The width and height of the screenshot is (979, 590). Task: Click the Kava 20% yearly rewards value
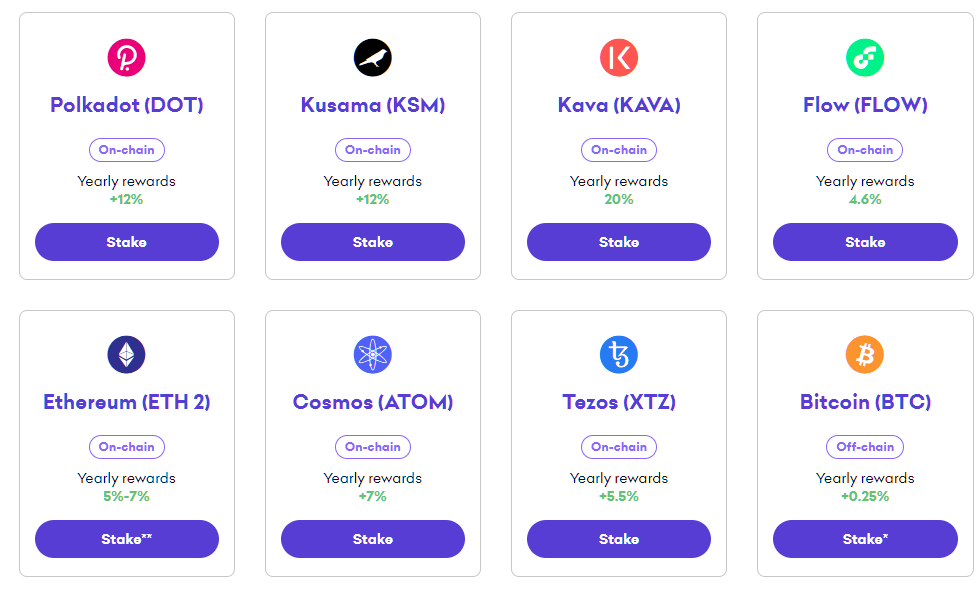[x=619, y=199]
